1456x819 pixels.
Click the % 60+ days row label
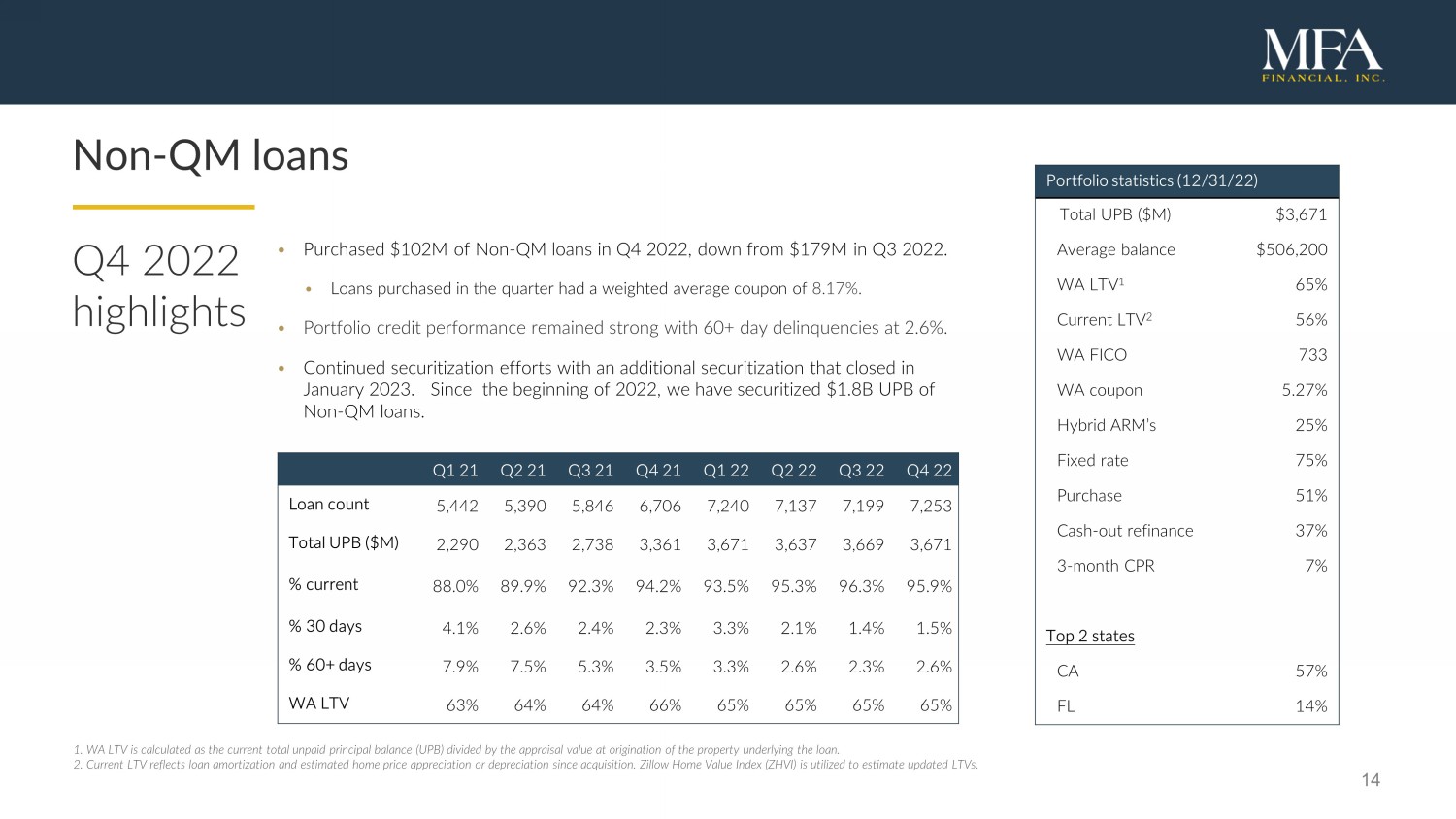coord(330,665)
